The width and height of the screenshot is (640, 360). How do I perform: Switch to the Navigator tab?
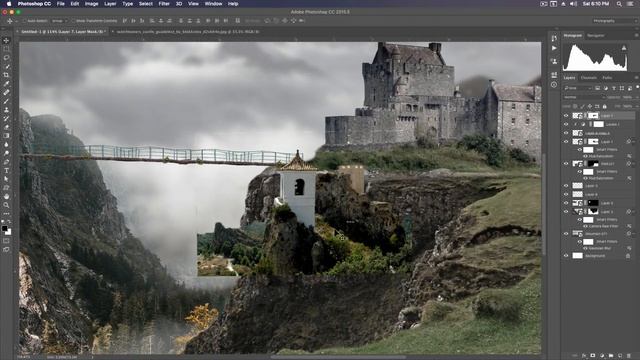pyautogui.click(x=596, y=36)
